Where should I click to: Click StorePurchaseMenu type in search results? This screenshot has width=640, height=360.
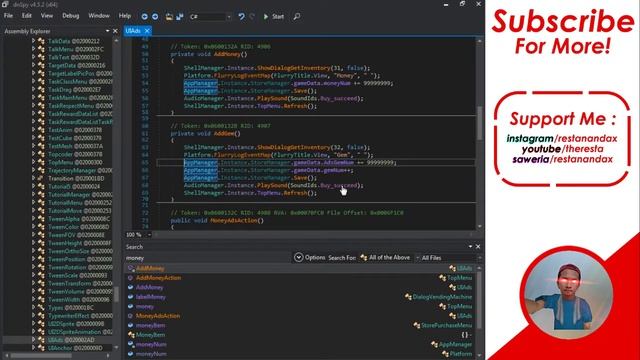446,325
